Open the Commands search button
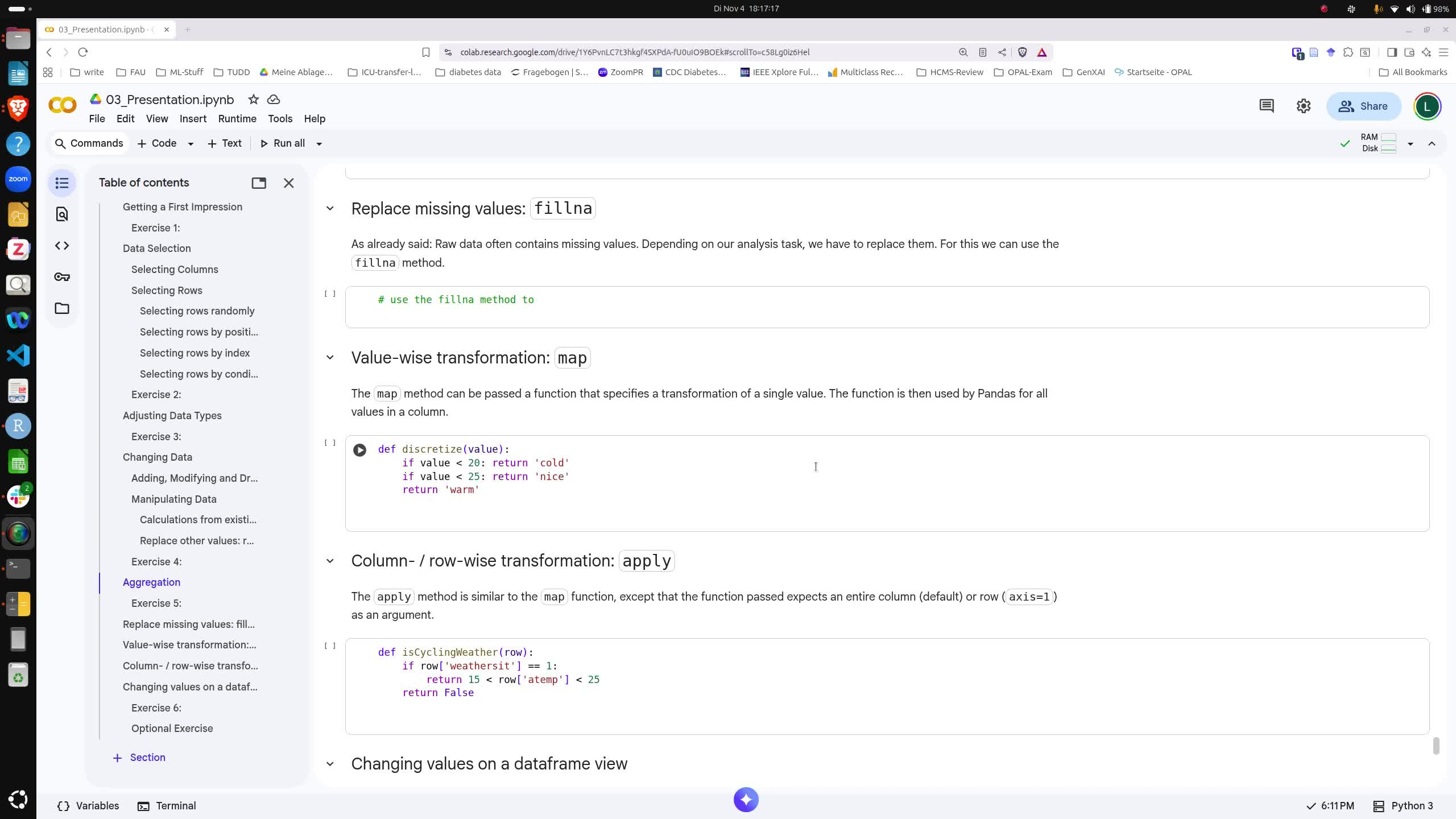 pyautogui.click(x=89, y=143)
